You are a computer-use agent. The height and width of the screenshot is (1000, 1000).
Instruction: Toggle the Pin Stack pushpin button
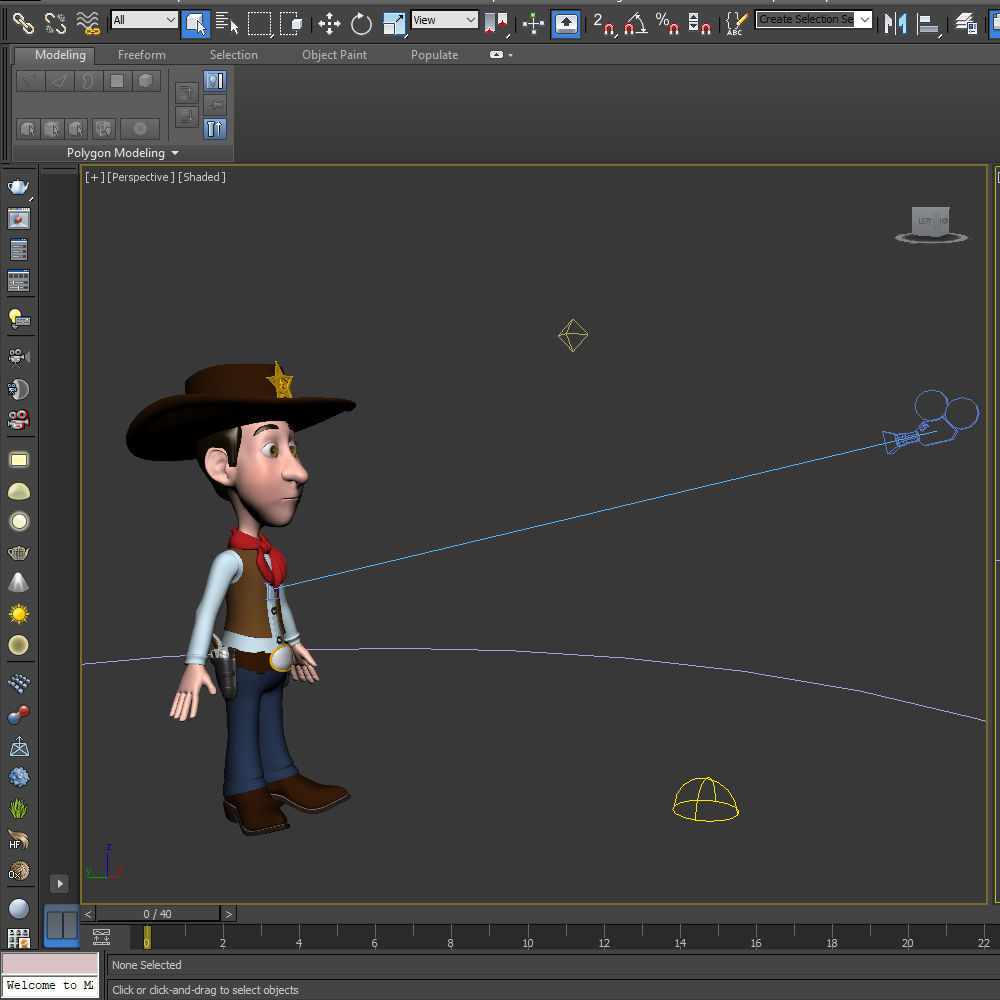click(215, 105)
